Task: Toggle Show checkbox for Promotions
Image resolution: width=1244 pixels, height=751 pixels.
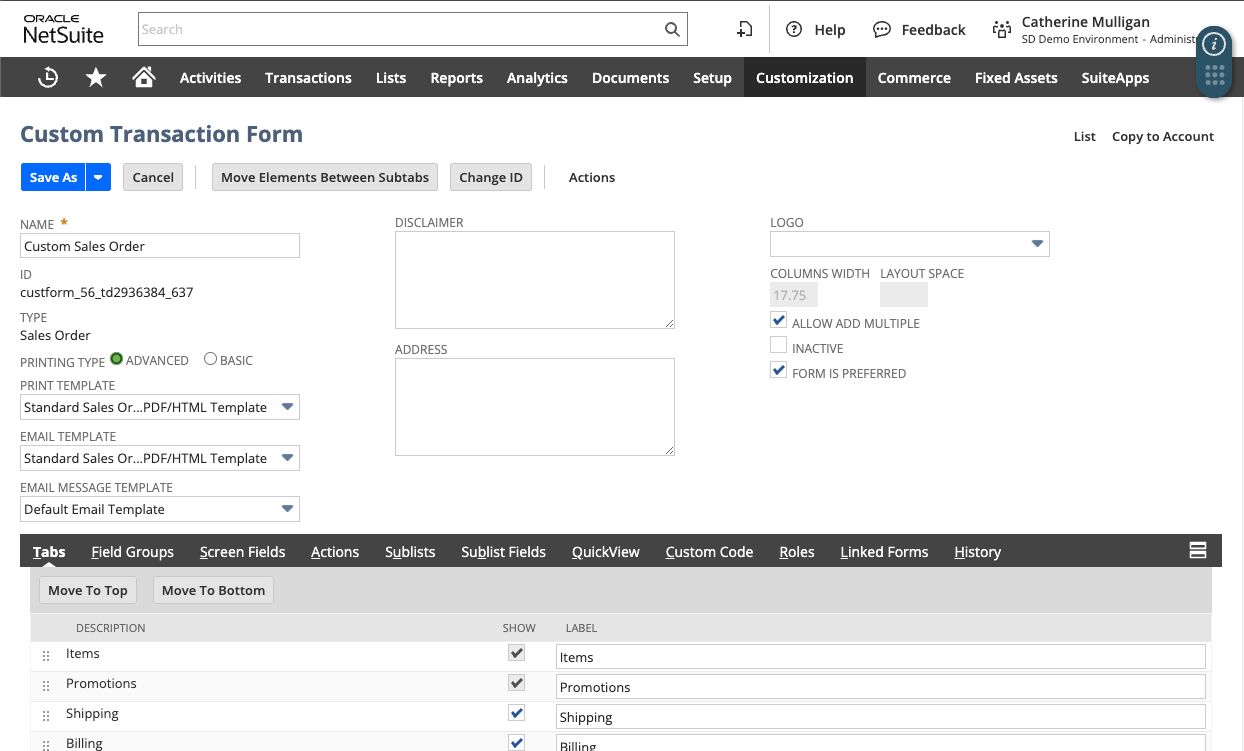Action: pos(516,683)
